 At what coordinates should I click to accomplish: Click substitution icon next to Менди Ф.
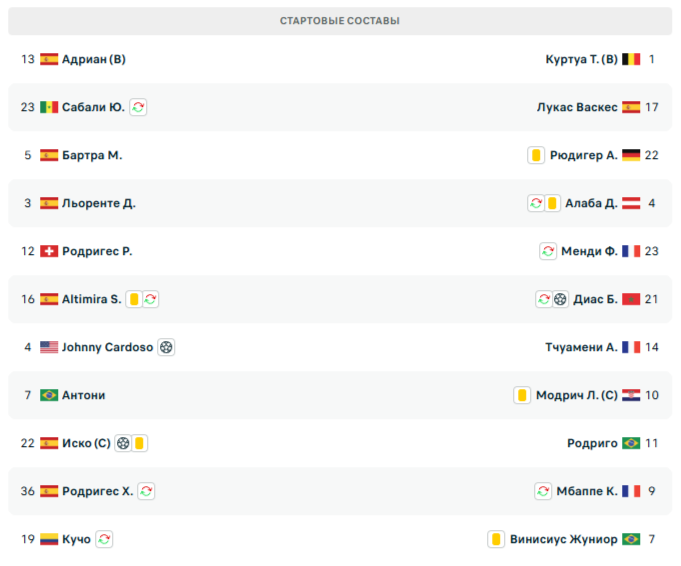point(548,251)
